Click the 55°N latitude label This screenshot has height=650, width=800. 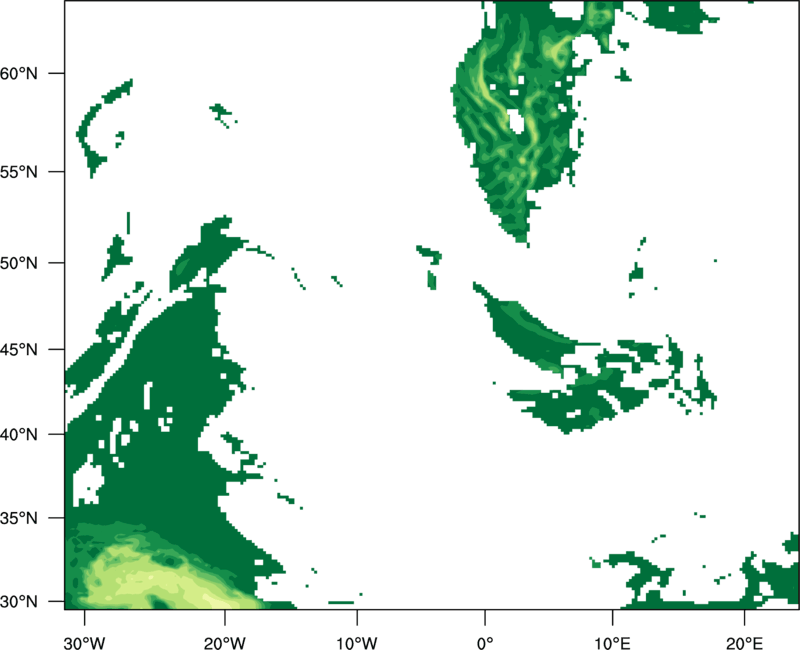[x=18, y=172]
